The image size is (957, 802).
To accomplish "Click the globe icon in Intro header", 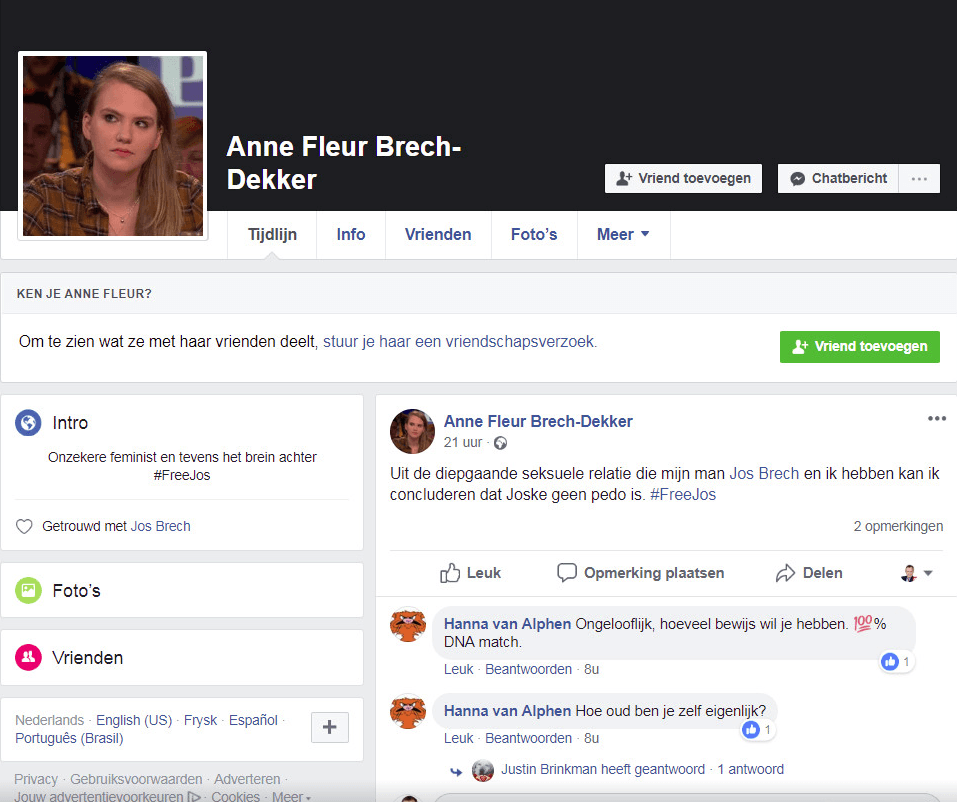I will click(x=28, y=423).
